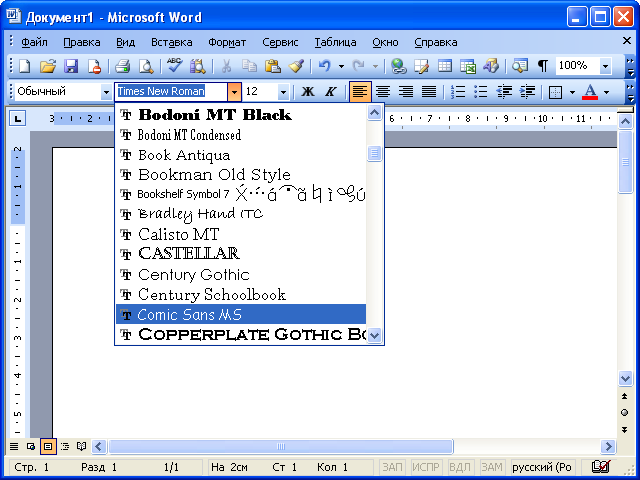
Task: Select Comic Sans MS font
Action: [x=241, y=314]
